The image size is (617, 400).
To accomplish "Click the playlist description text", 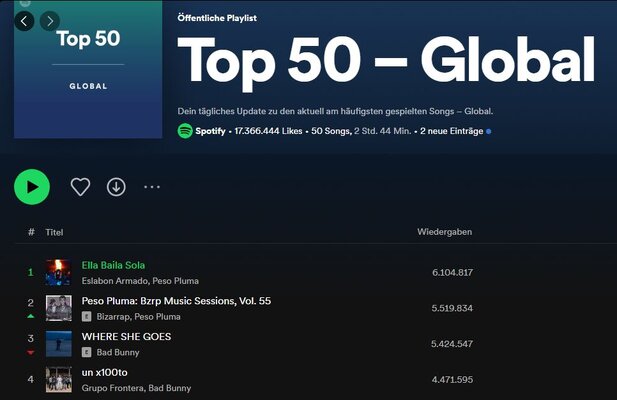I will pos(335,111).
